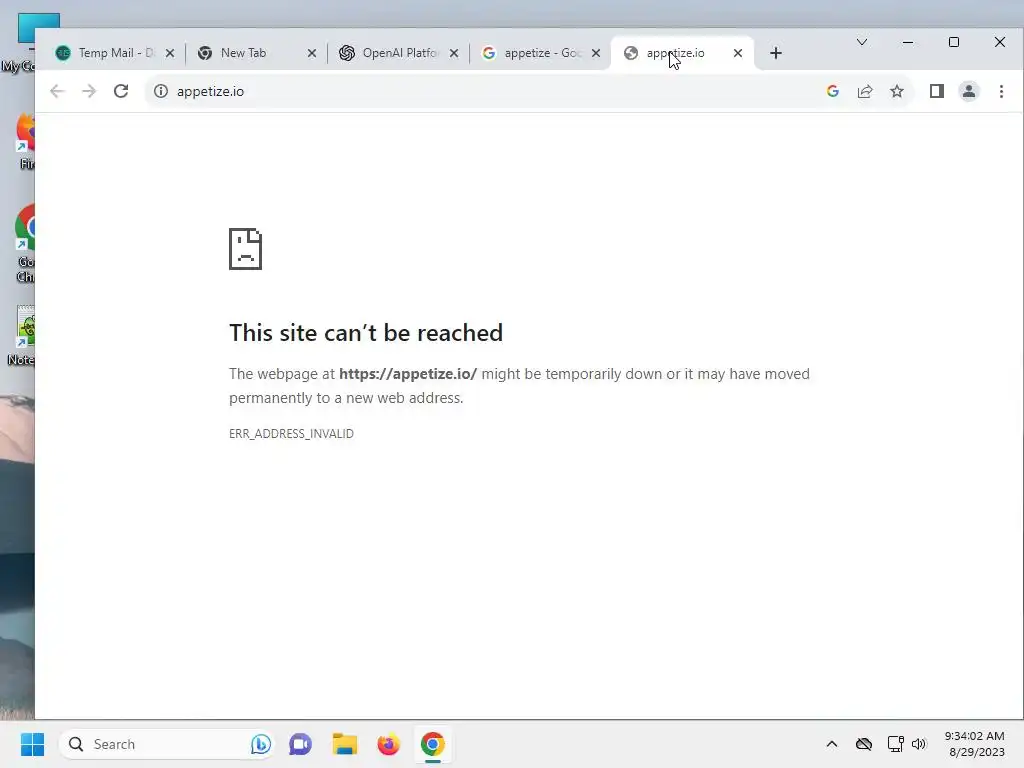Go back with the back arrow
This screenshot has height=768, width=1024.
[57, 91]
